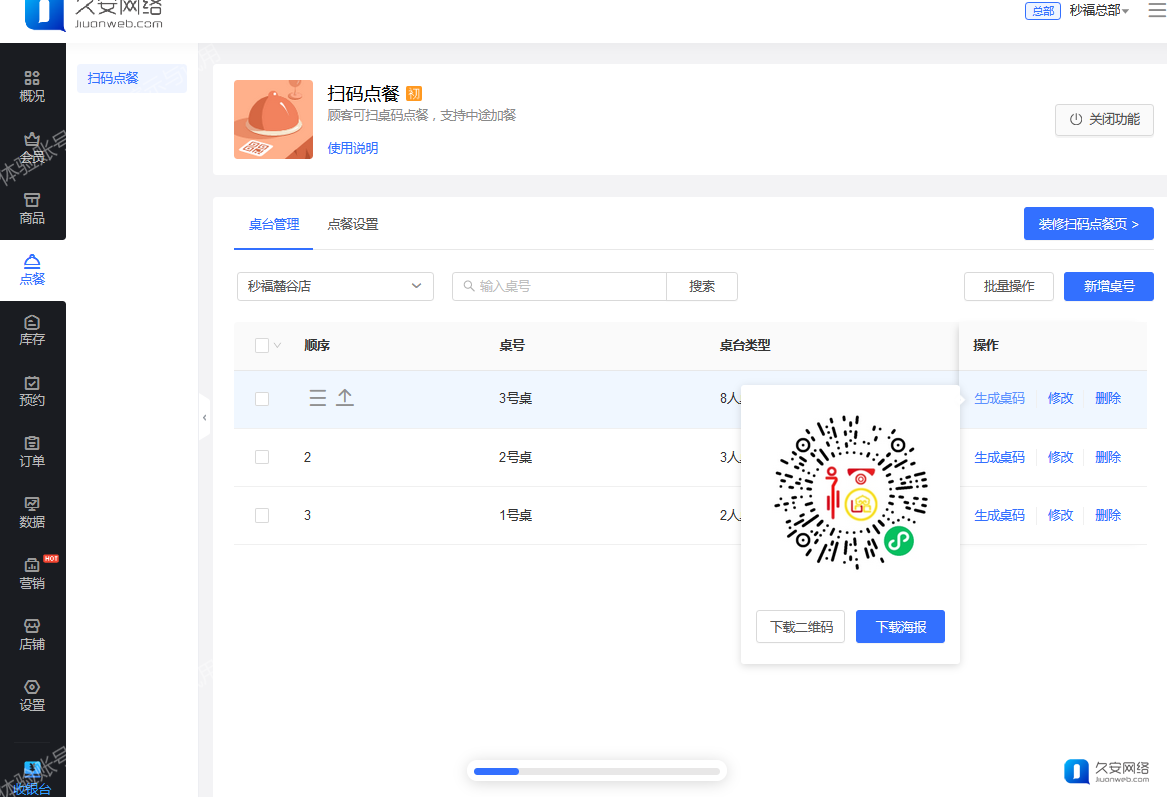Expand the arrow beside header checkbox
The width and height of the screenshot is (1167, 797).
278,345
